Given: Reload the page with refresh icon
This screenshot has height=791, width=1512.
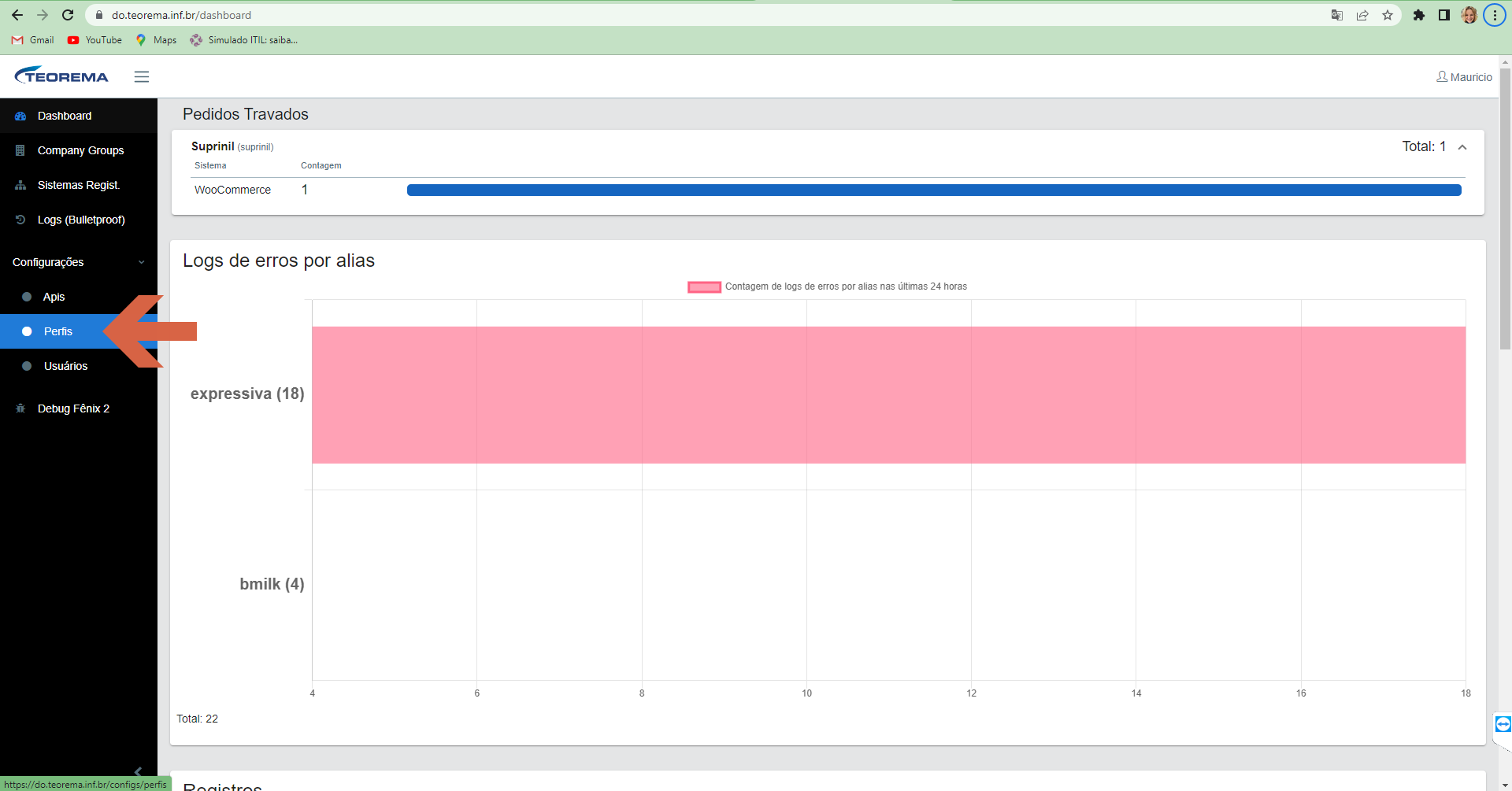Looking at the screenshot, I should (x=68, y=15).
